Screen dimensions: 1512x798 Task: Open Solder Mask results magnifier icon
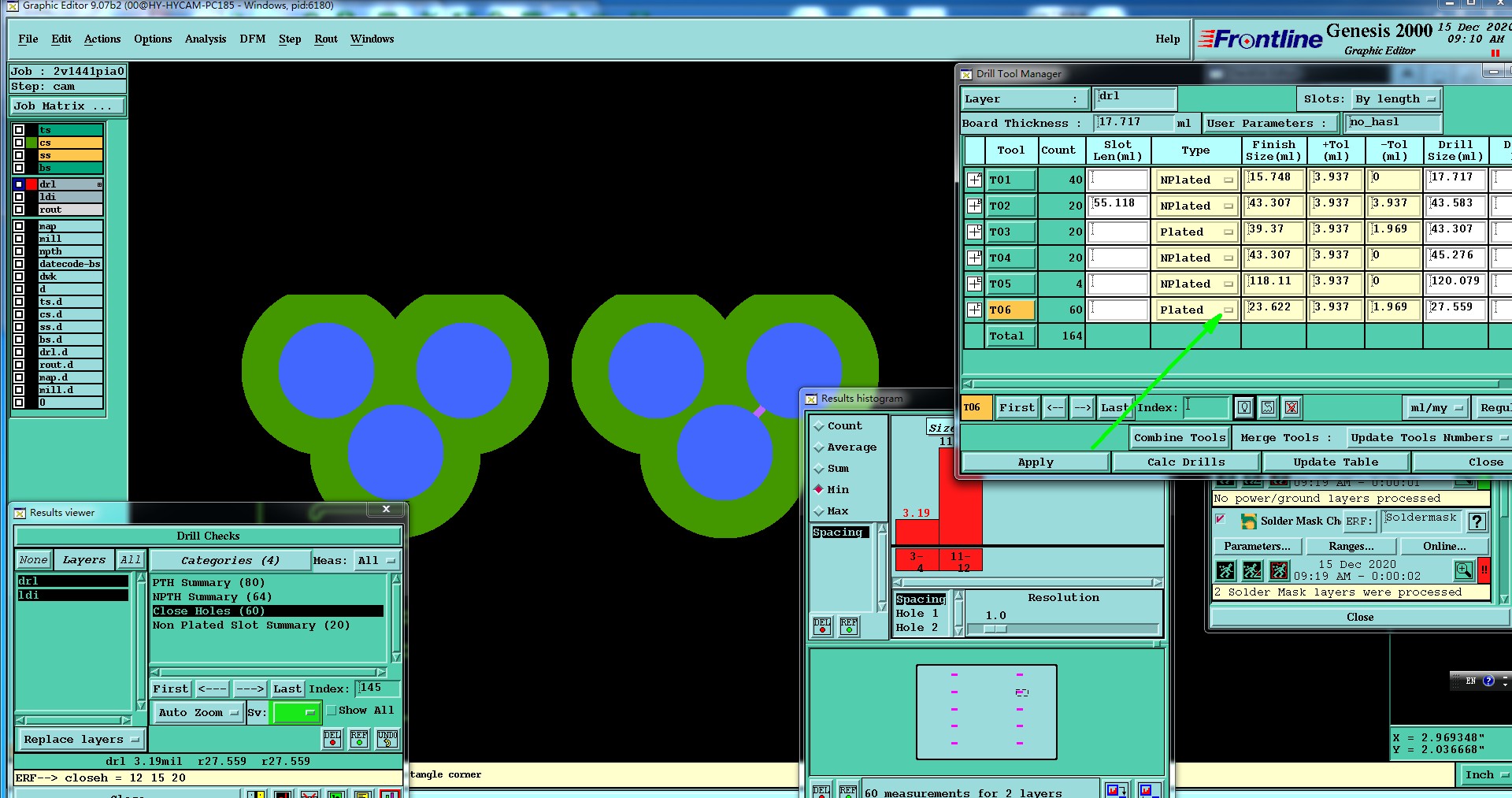click(x=1463, y=570)
